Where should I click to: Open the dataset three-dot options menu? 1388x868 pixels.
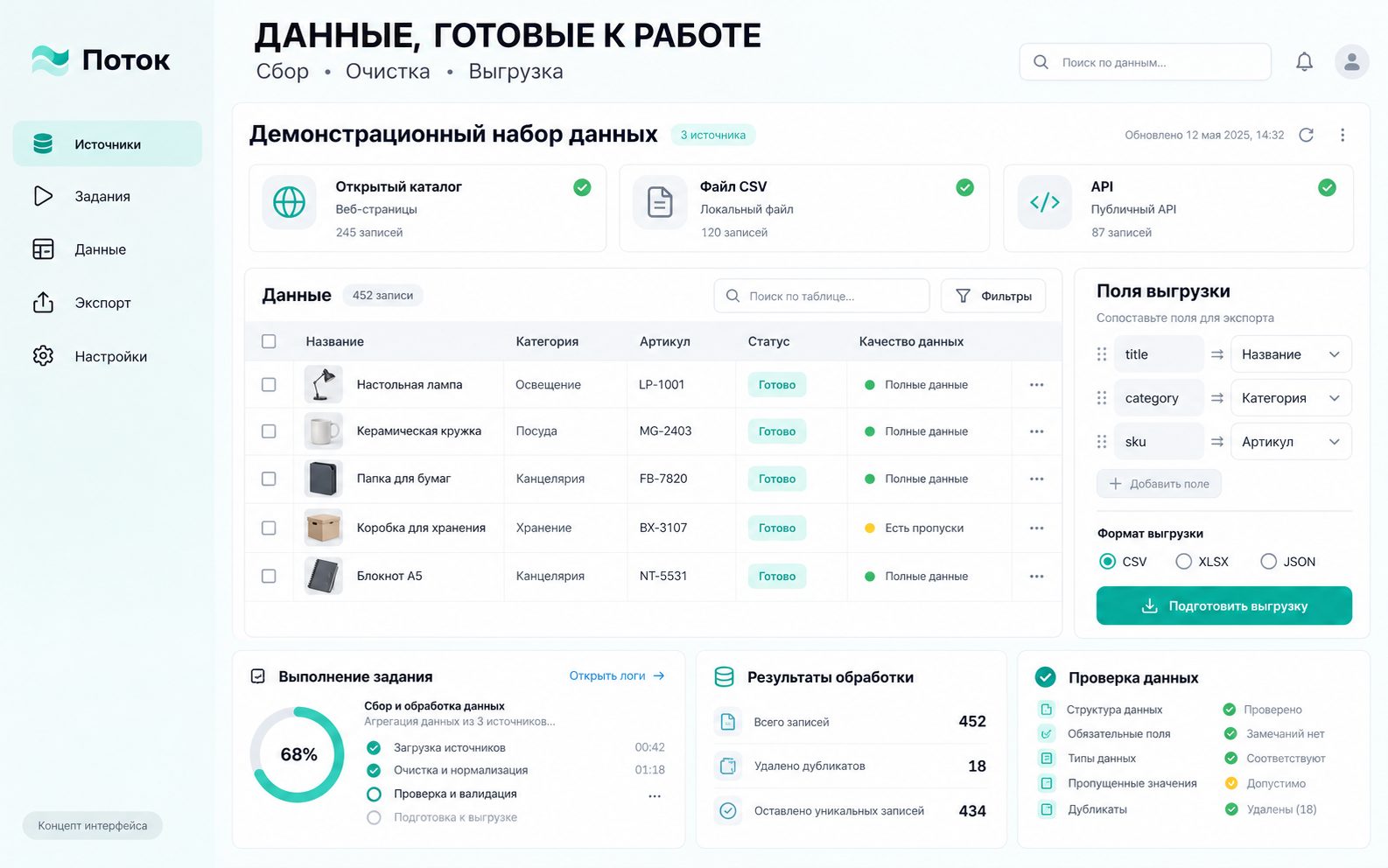pyautogui.click(x=1342, y=135)
